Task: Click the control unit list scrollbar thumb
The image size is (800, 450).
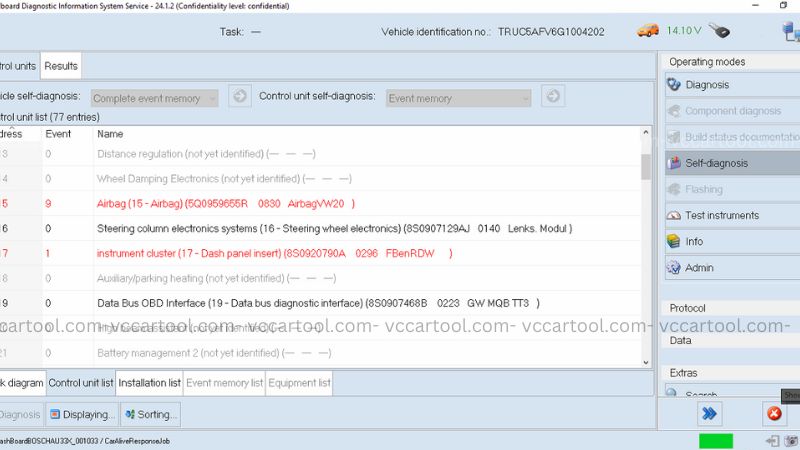Action: tap(646, 167)
